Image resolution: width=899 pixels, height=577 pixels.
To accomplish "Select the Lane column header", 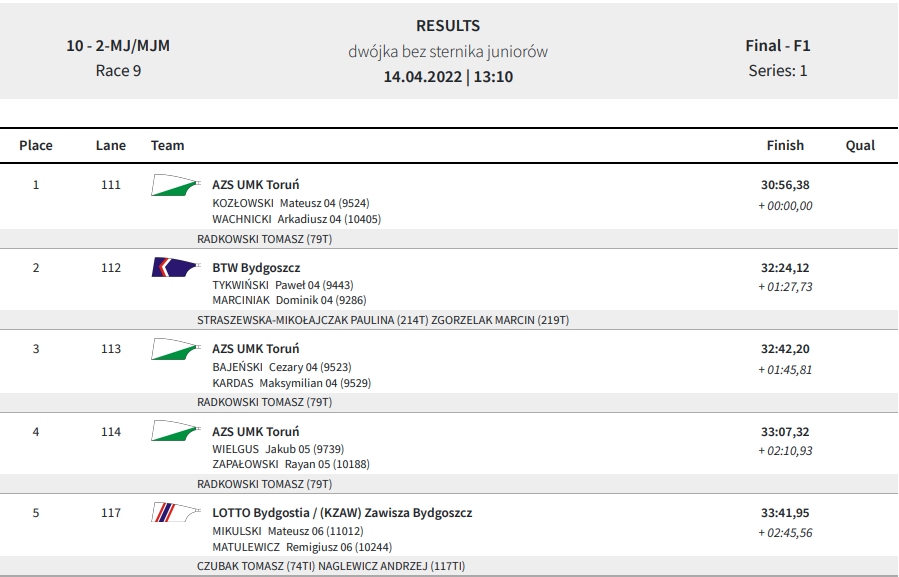I will tap(111, 146).
